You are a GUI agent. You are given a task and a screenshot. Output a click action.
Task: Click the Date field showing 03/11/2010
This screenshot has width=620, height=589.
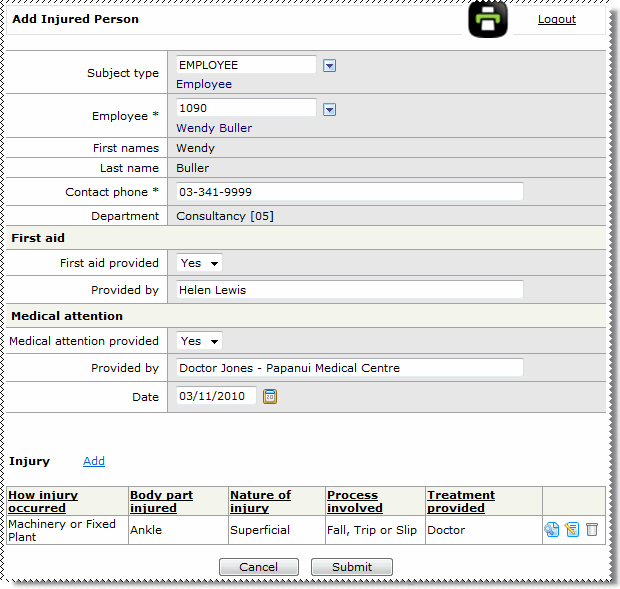coord(215,396)
